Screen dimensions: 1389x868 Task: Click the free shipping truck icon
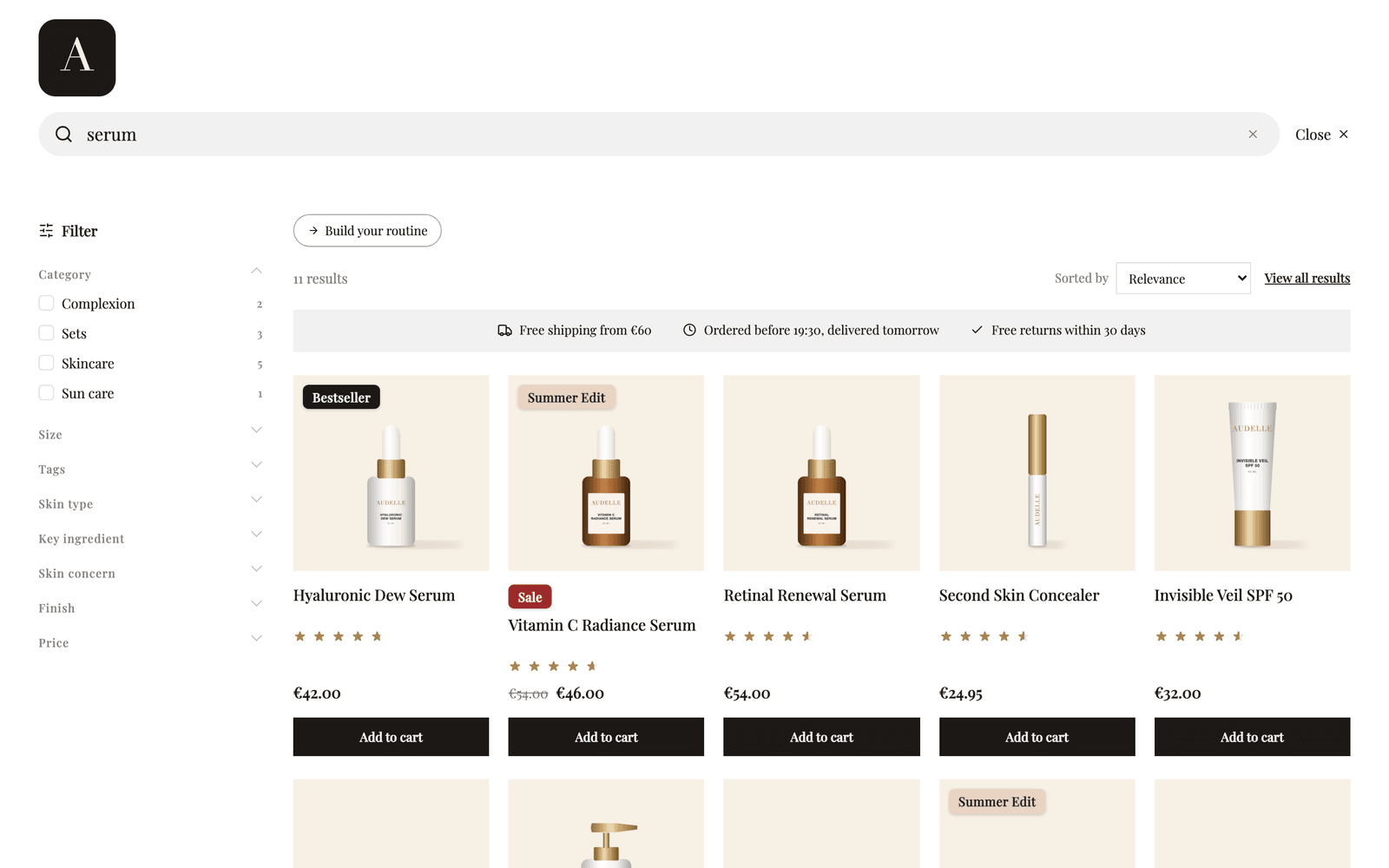(504, 331)
